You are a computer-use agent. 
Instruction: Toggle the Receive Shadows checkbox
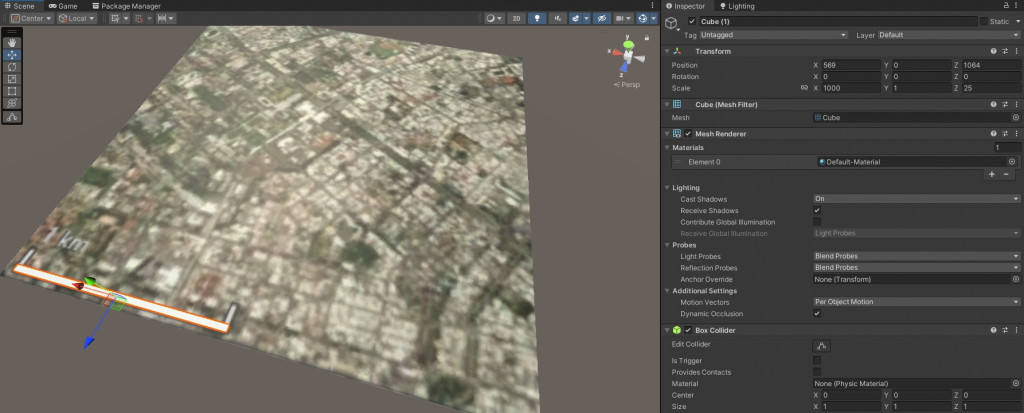(817, 211)
